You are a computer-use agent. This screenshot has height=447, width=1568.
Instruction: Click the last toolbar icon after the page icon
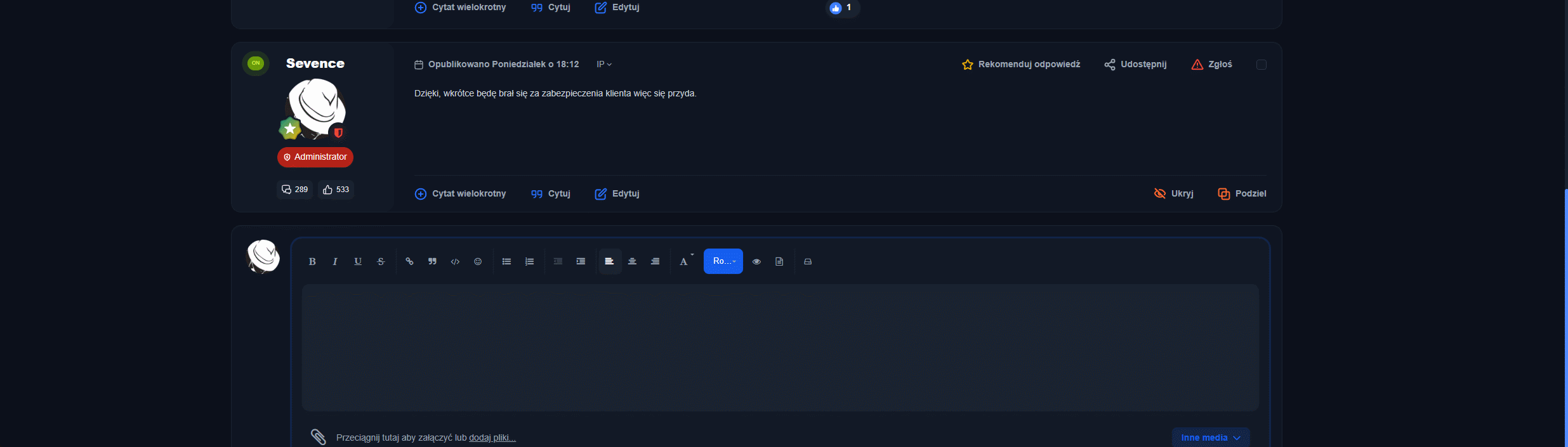pyautogui.click(x=808, y=261)
